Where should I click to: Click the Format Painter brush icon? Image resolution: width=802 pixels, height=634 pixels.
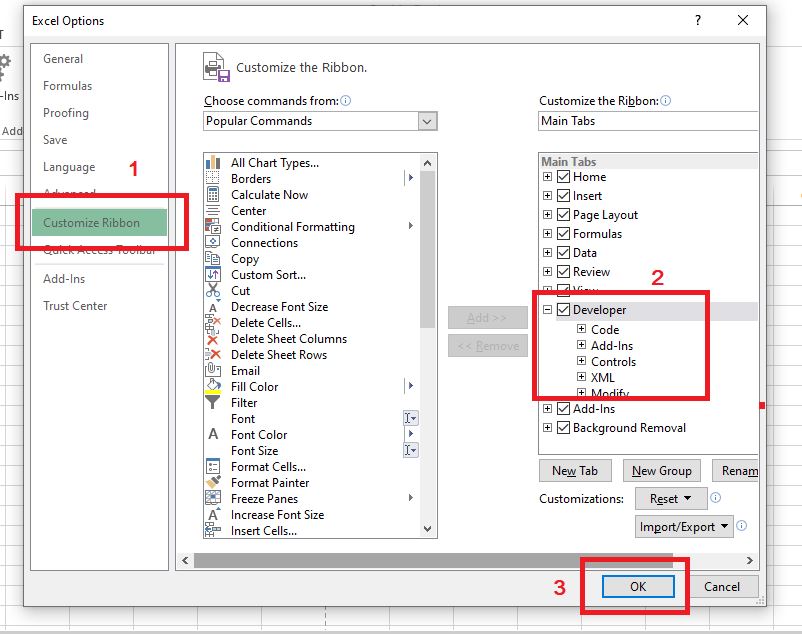tap(213, 483)
